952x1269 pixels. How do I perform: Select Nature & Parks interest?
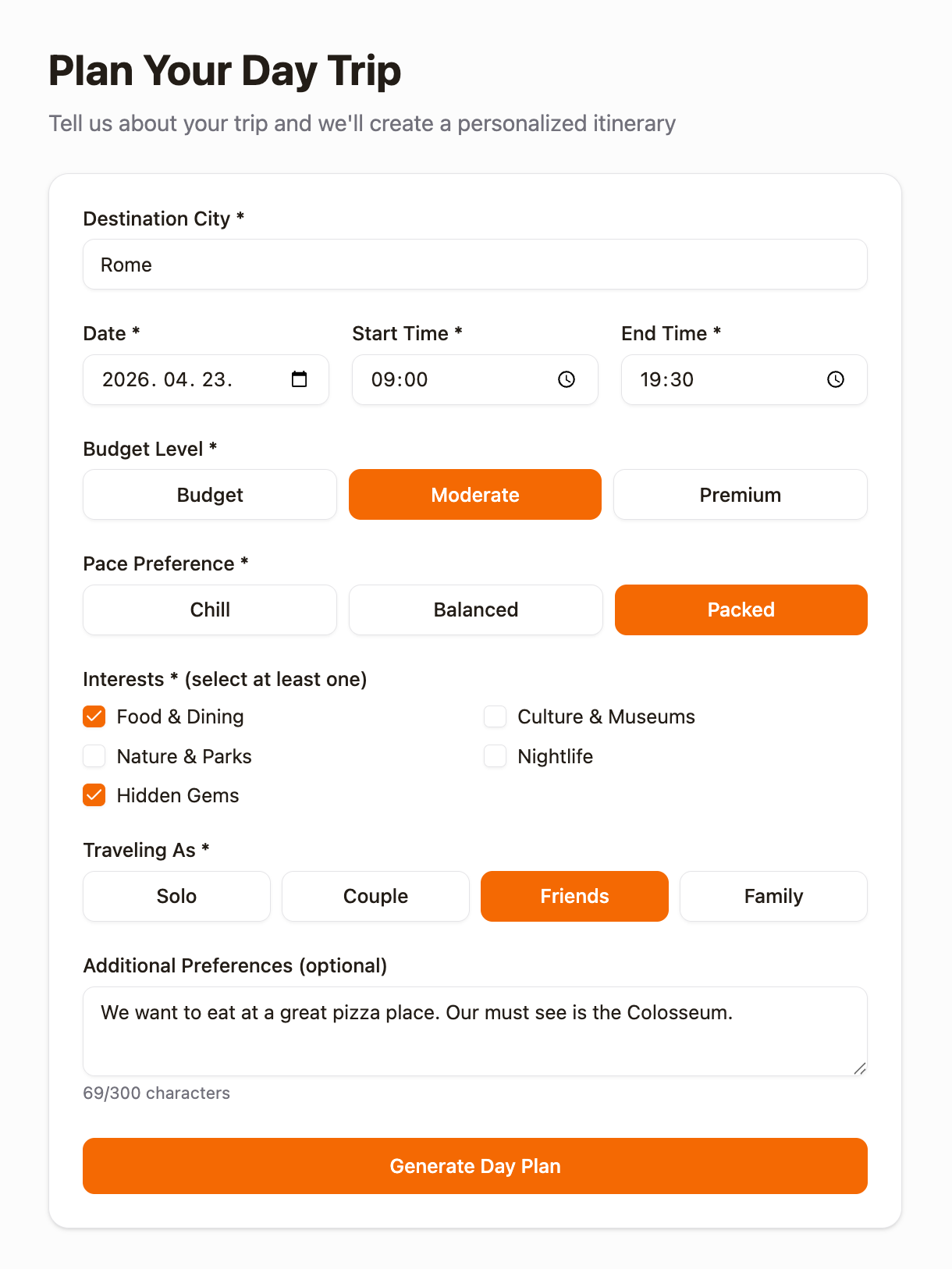click(x=94, y=755)
